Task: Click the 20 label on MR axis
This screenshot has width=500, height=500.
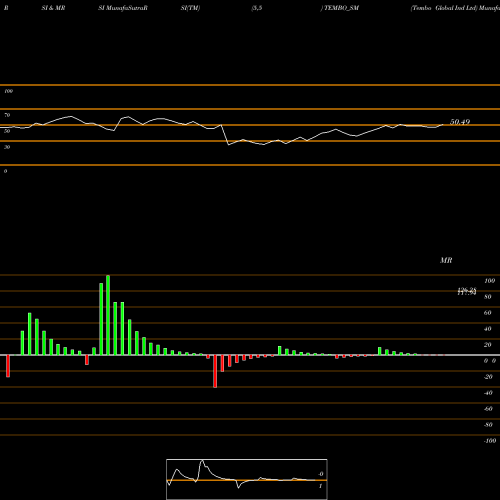Action: click(488, 345)
